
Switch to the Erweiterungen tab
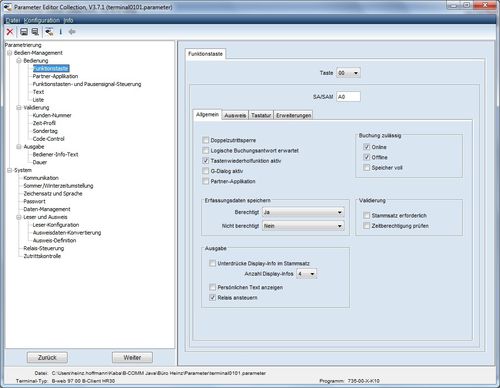point(293,115)
